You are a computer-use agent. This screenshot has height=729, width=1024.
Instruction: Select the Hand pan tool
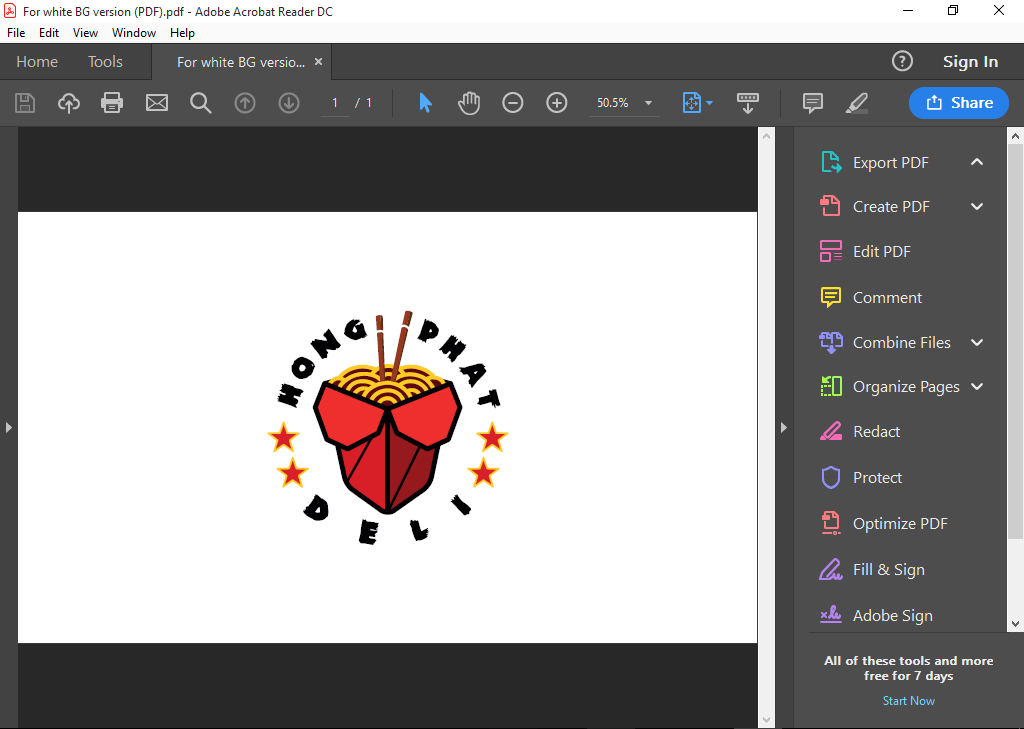coord(469,103)
